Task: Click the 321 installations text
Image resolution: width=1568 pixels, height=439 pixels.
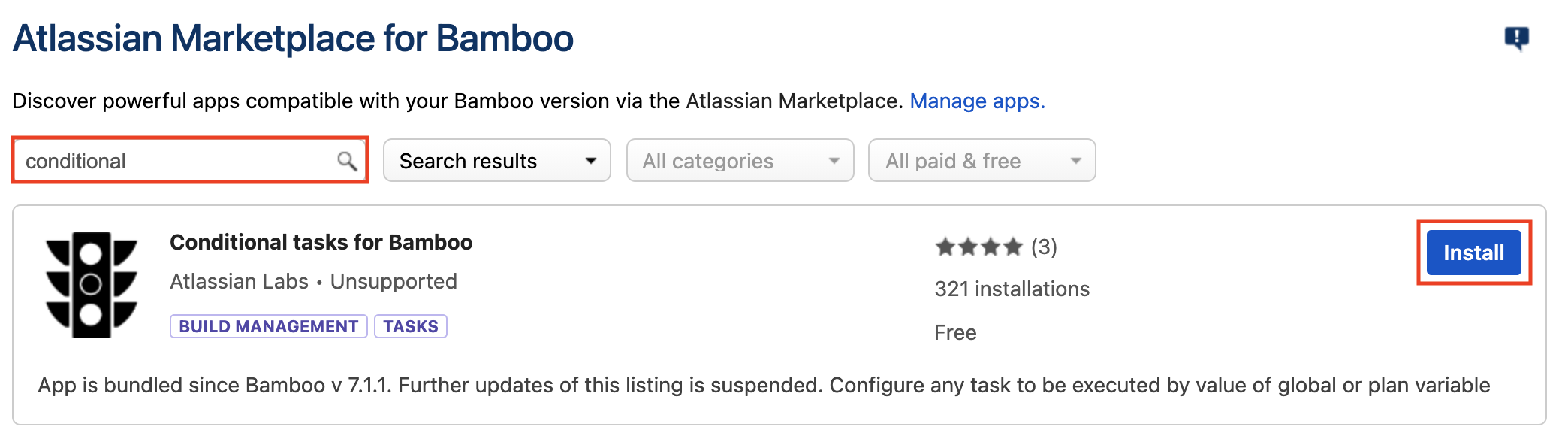Action: (1012, 289)
